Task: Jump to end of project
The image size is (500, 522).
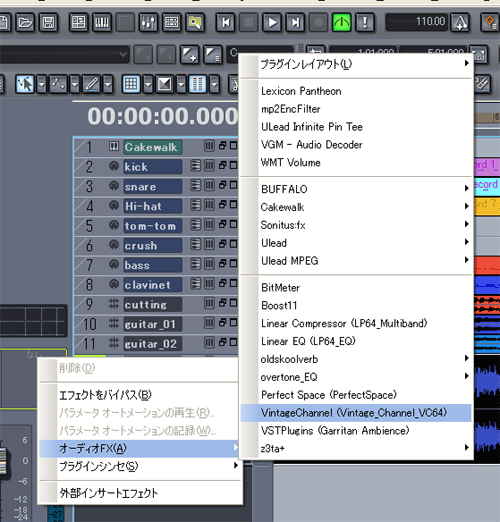Action: tap(295, 22)
